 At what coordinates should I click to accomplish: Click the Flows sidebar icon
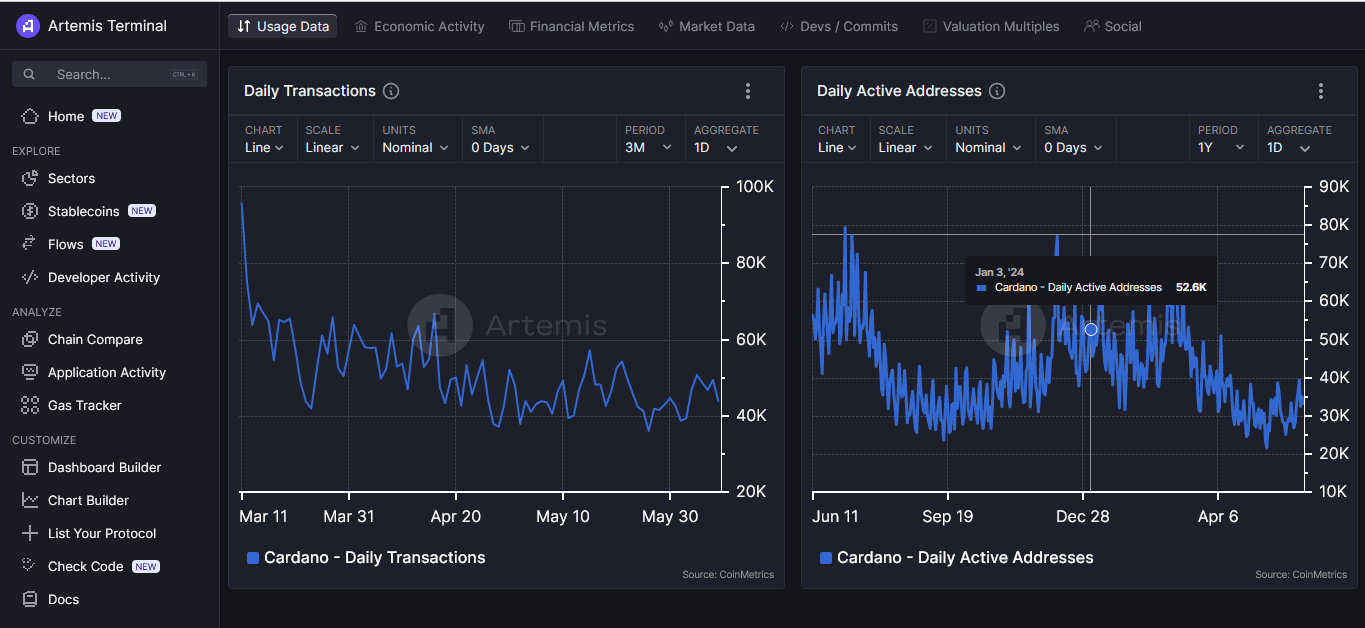[x=30, y=244]
